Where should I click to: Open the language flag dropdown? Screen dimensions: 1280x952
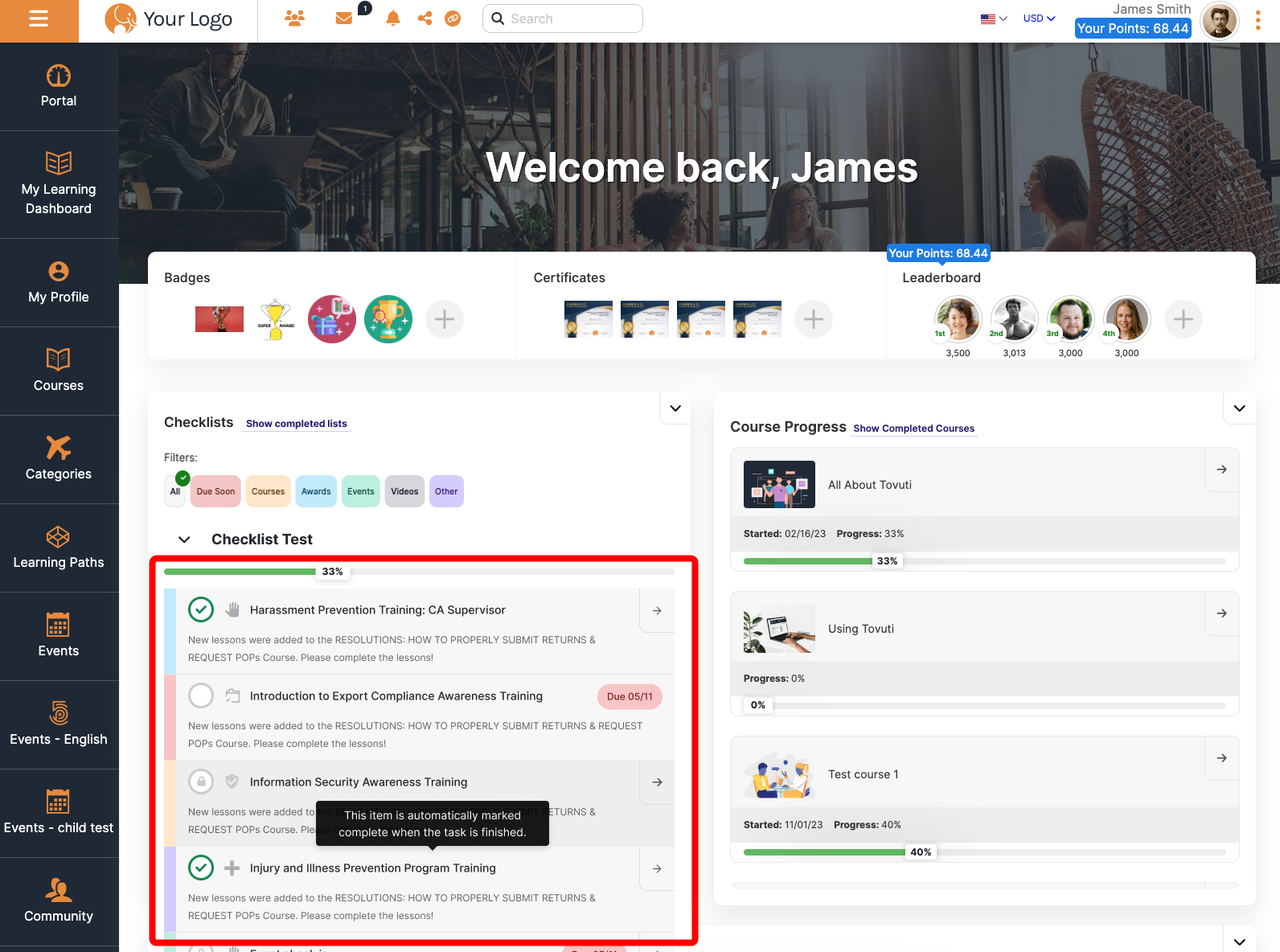994,18
